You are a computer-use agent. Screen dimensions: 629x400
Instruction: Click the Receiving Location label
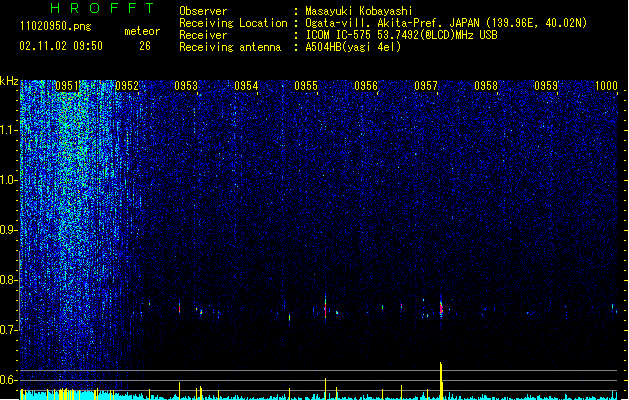coord(233,23)
